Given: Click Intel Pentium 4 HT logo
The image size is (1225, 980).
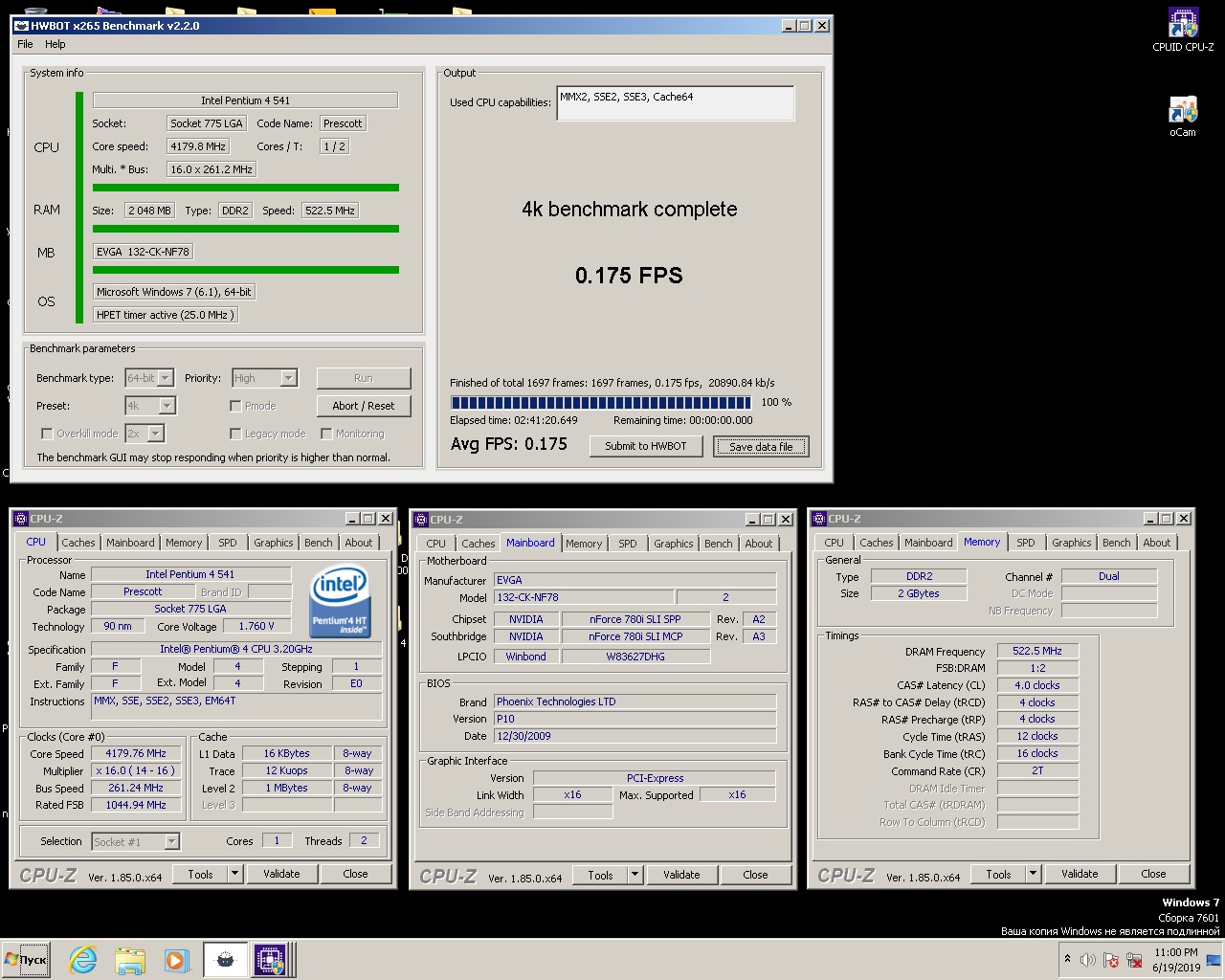Looking at the screenshot, I should tap(340, 602).
